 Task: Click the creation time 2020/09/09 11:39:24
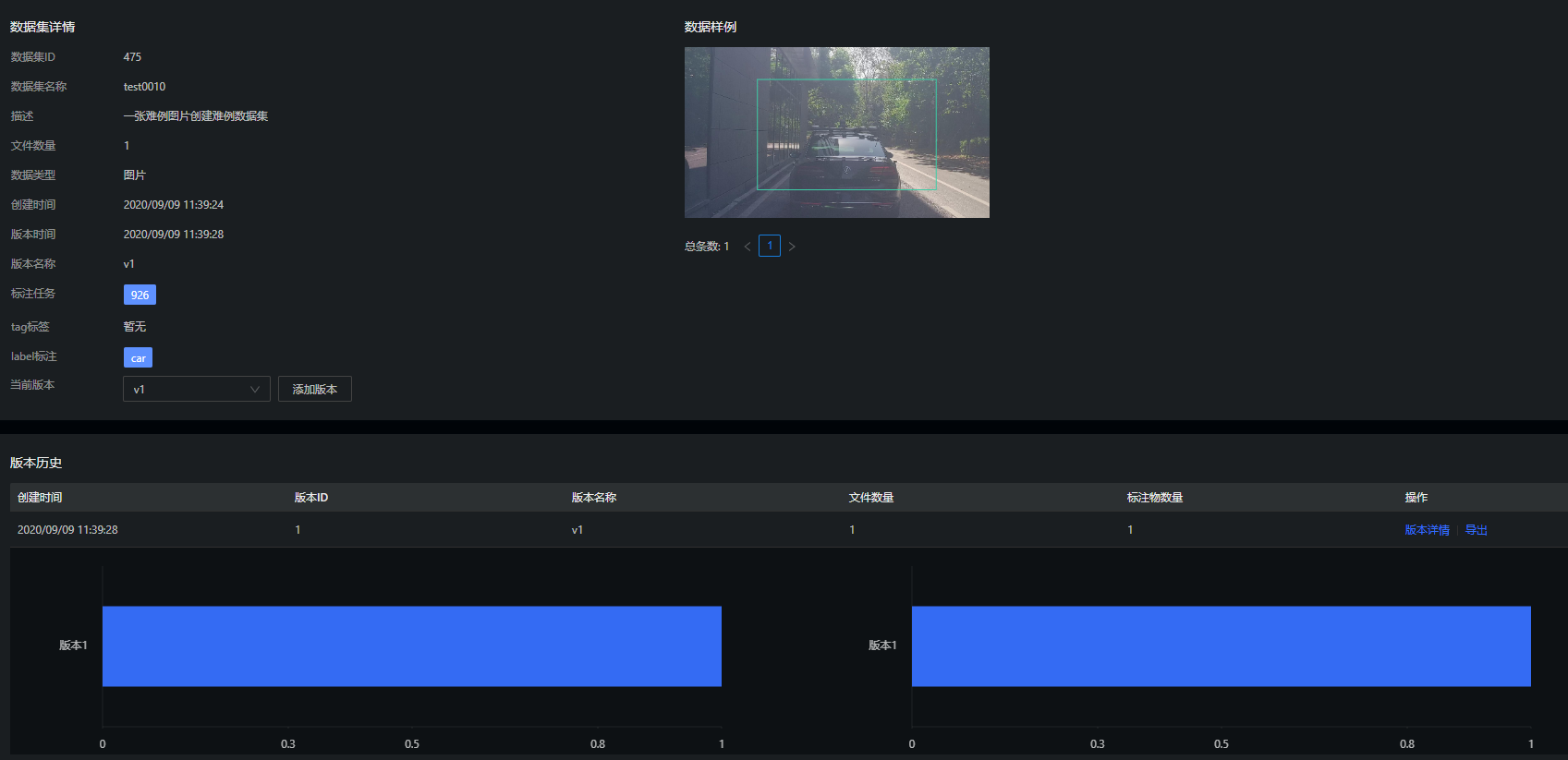pyautogui.click(x=174, y=205)
